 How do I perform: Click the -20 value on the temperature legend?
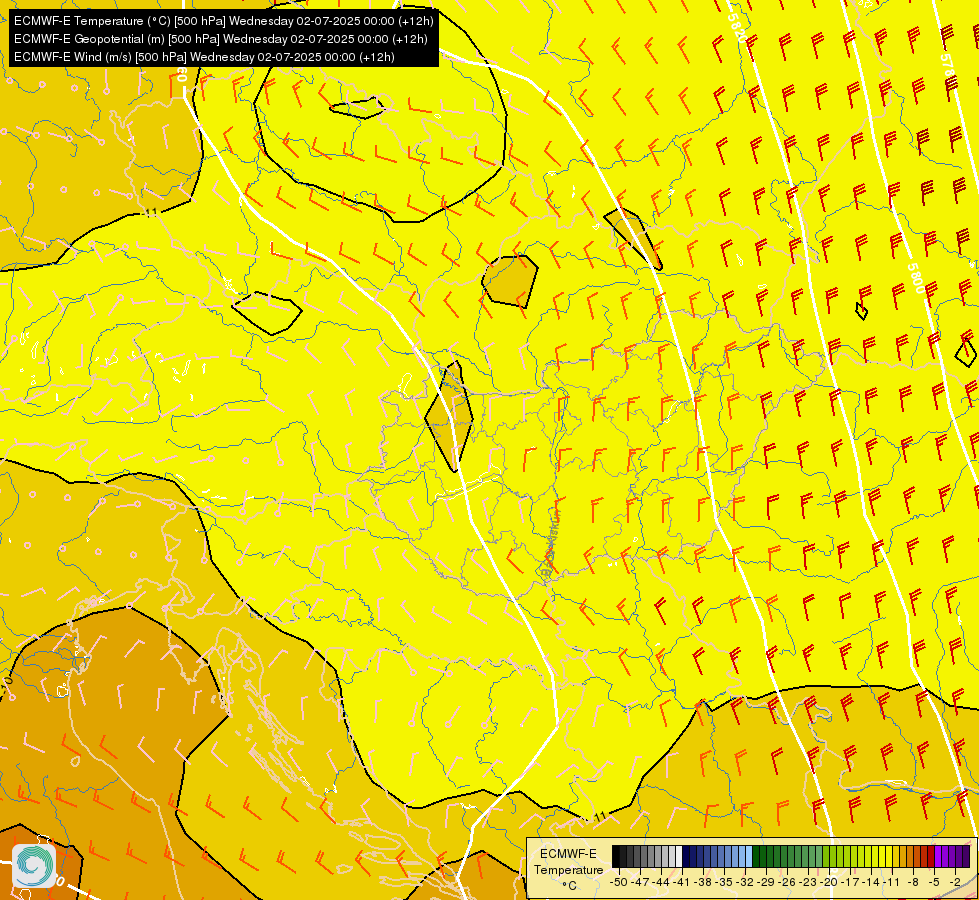click(x=829, y=882)
